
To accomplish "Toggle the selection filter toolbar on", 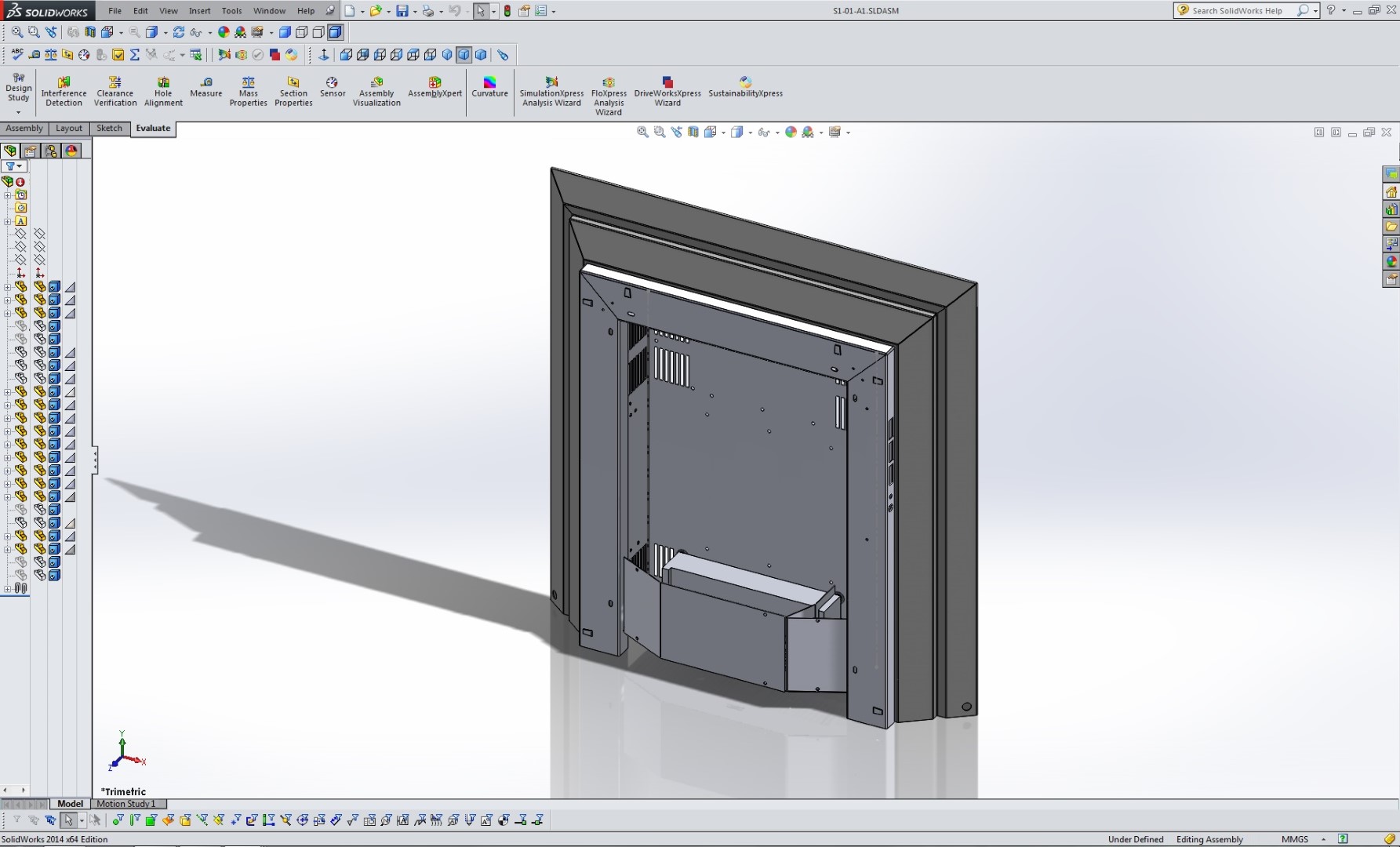I will pos(16,820).
